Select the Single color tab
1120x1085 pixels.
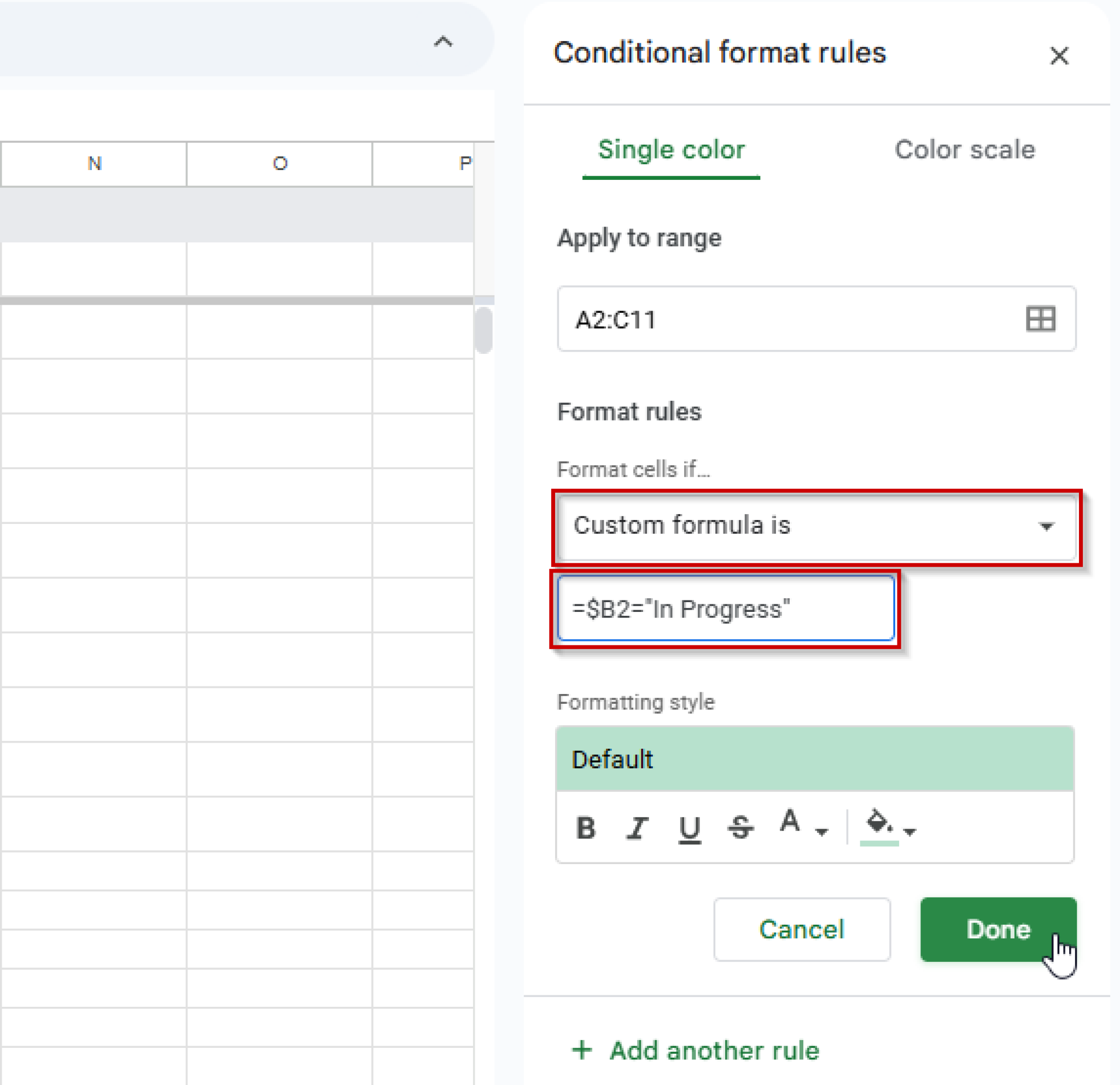coord(672,150)
